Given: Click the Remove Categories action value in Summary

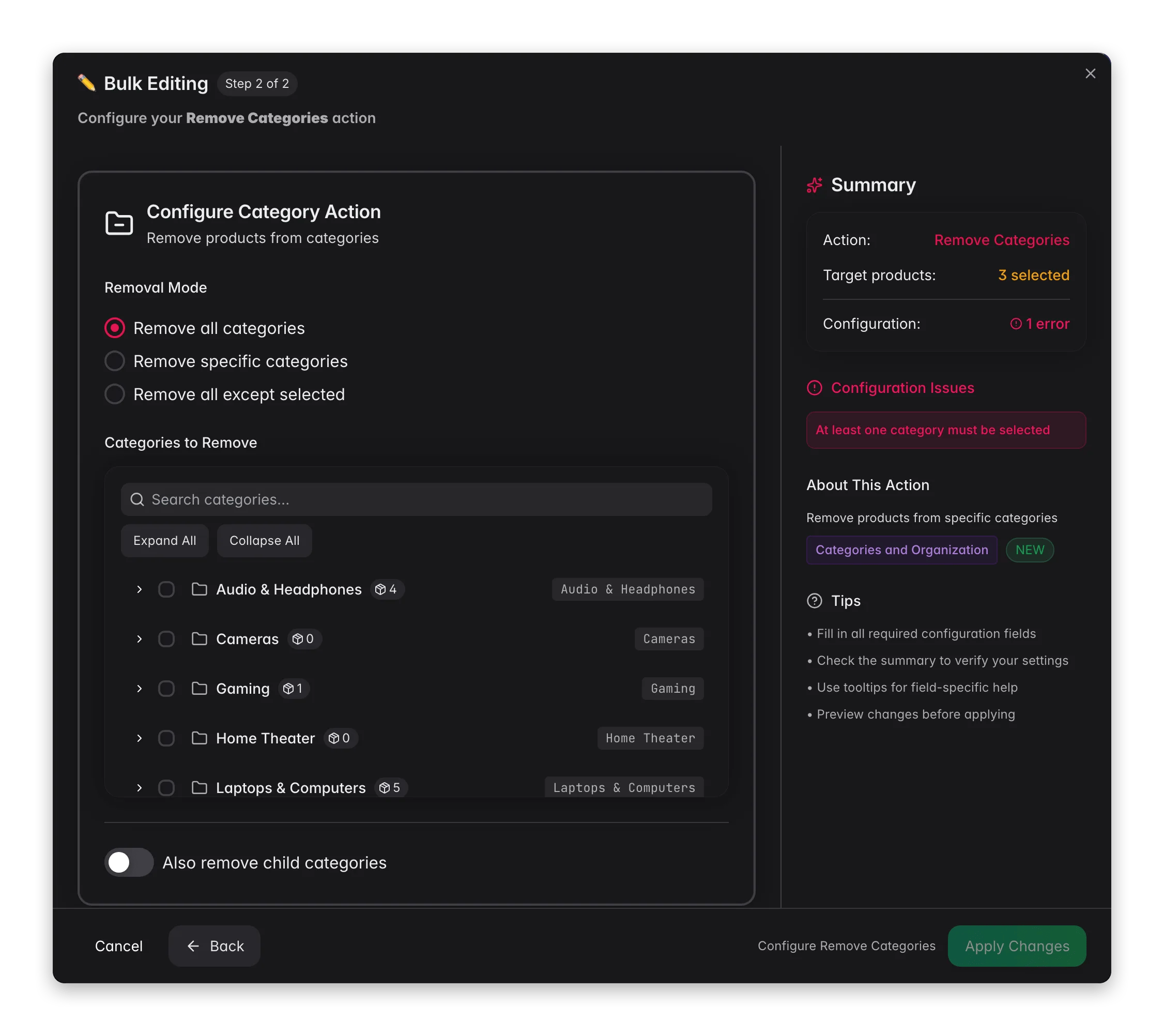Looking at the screenshot, I should point(1002,240).
